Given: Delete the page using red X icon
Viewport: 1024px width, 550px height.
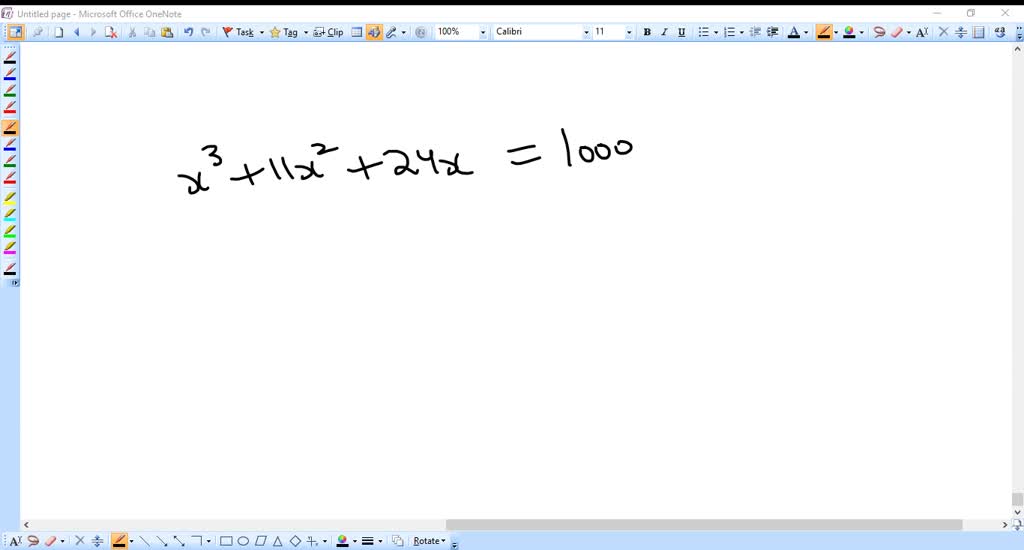Looking at the screenshot, I should tap(111, 32).
